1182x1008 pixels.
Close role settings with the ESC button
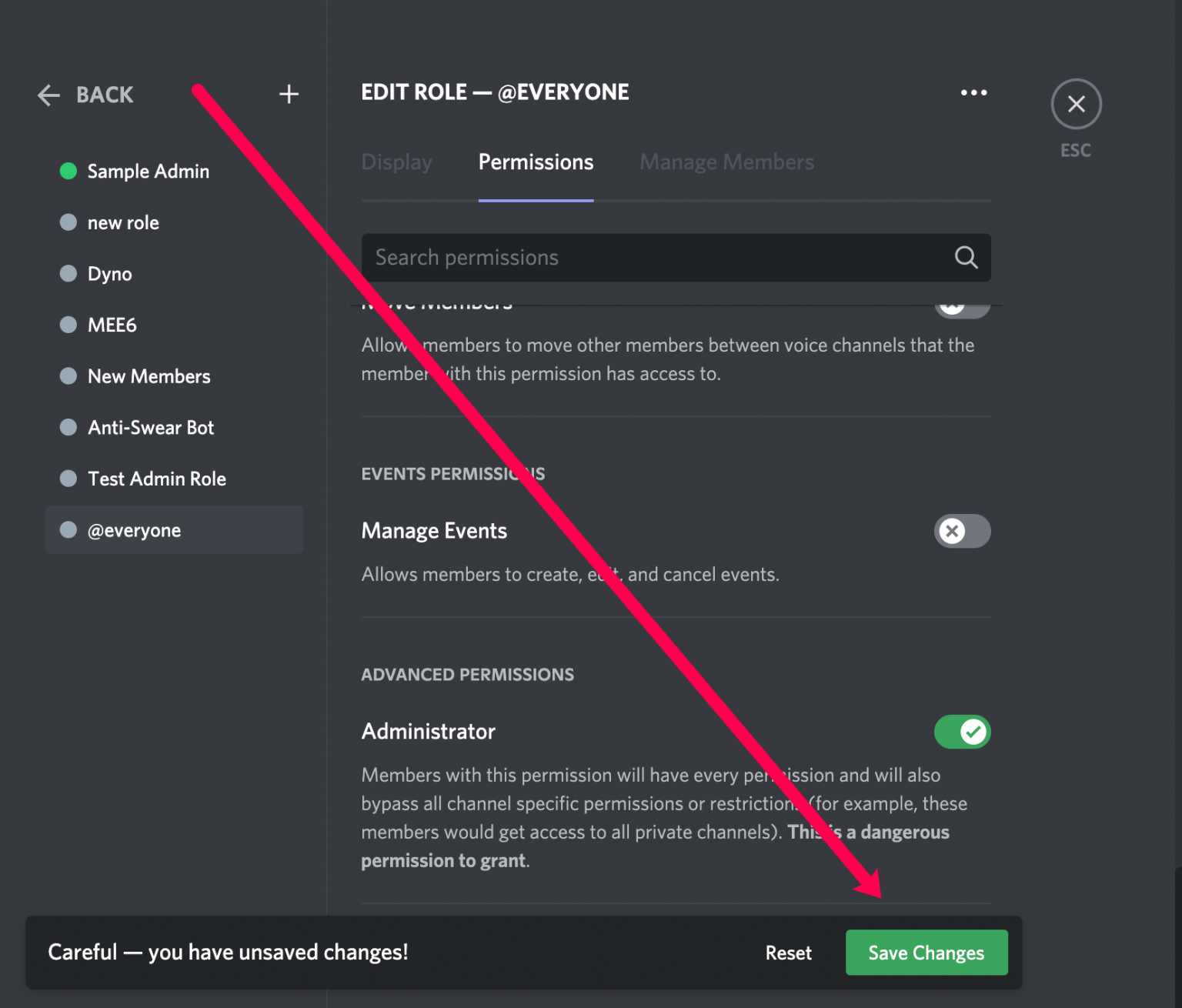[x=1075, y=104]
